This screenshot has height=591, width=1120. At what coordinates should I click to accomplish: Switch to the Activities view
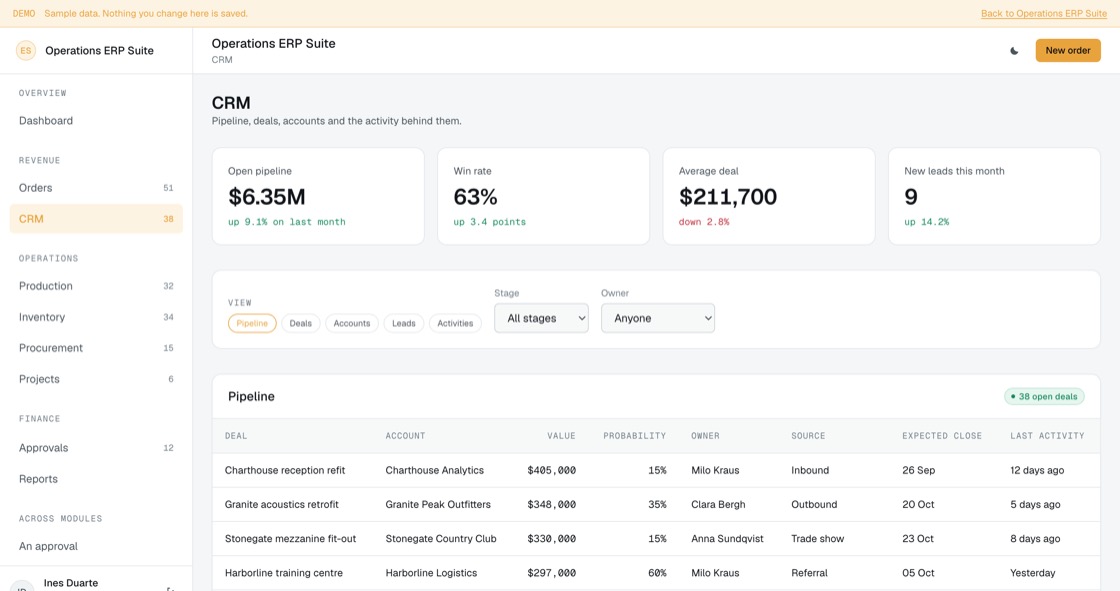[455, 324]
